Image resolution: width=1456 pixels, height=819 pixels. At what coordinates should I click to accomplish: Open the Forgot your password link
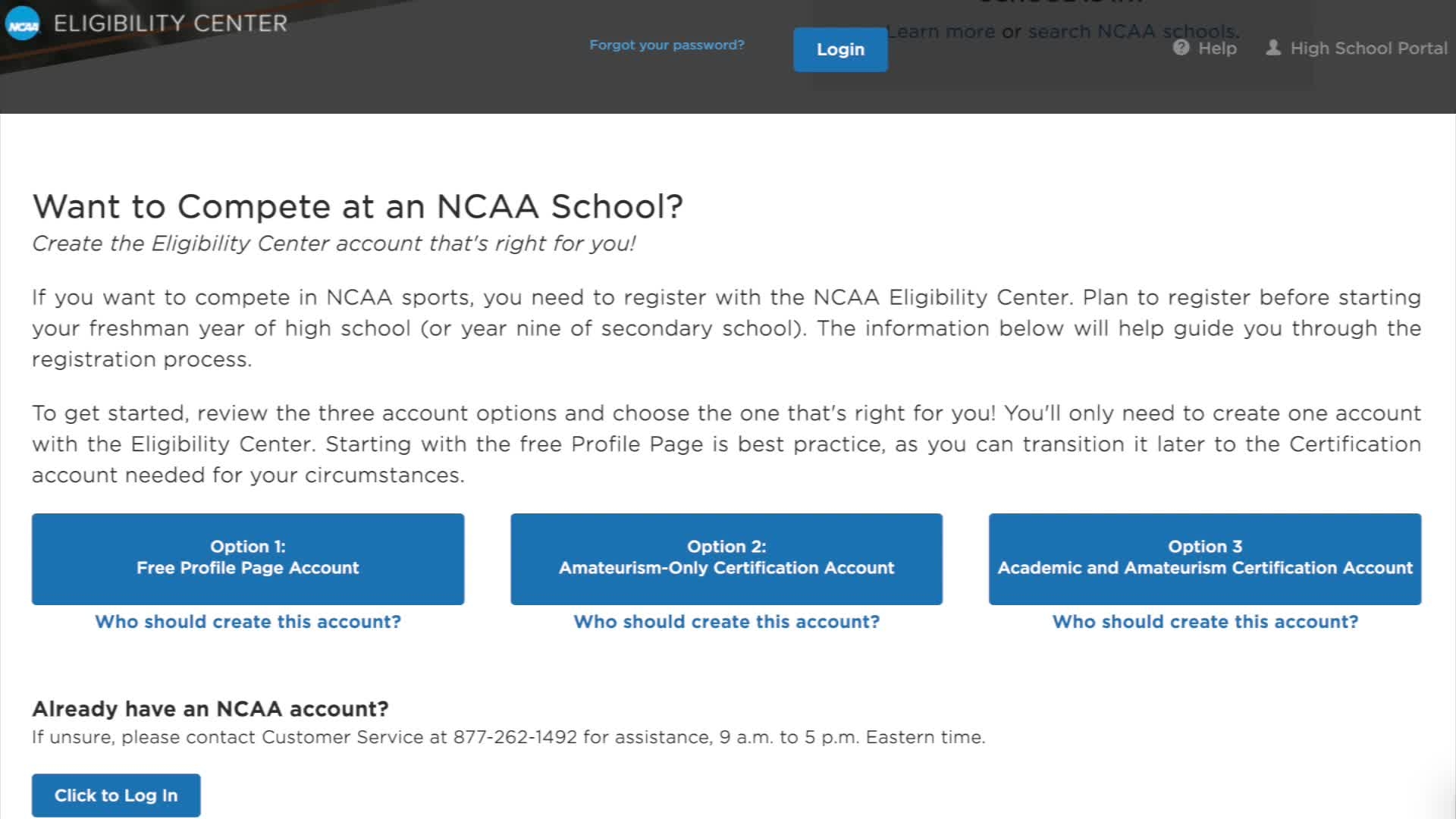[x=667, y=45]
